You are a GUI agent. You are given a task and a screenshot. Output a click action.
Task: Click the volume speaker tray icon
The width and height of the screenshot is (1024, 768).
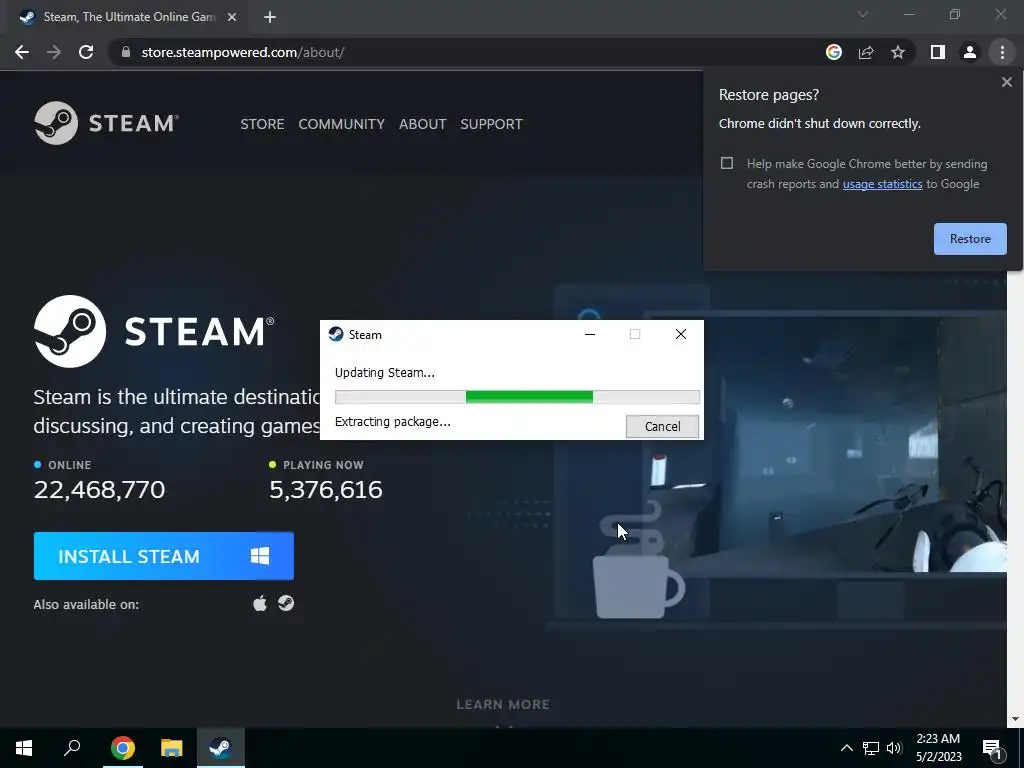click(894, 748)
